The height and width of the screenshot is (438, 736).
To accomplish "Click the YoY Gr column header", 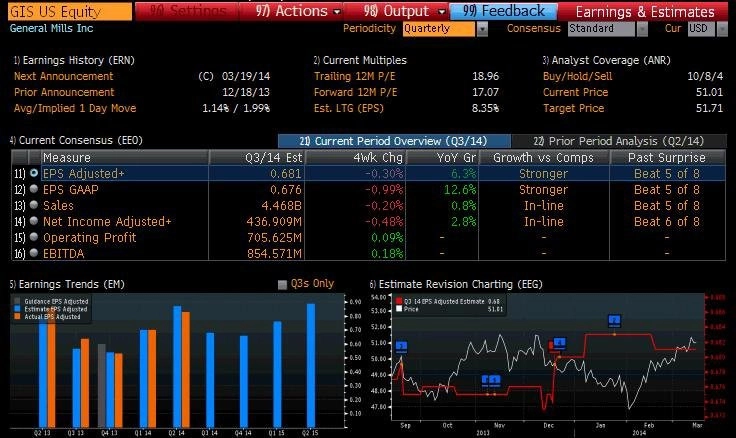I will [x=442, y=157].
